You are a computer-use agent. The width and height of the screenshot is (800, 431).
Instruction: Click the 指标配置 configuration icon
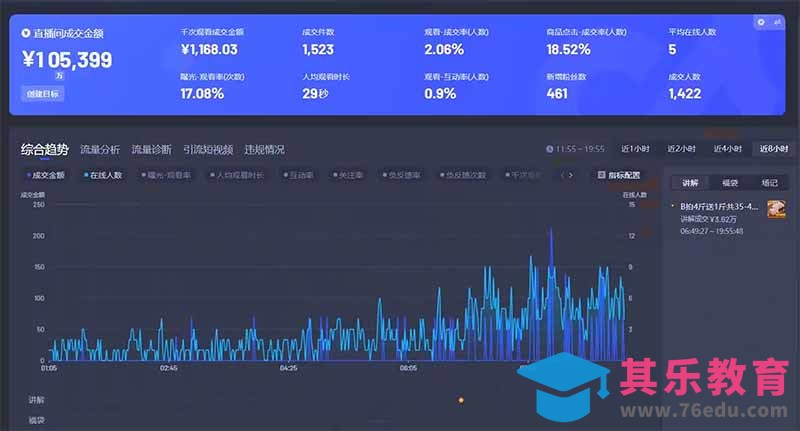[x=600, y=175]
